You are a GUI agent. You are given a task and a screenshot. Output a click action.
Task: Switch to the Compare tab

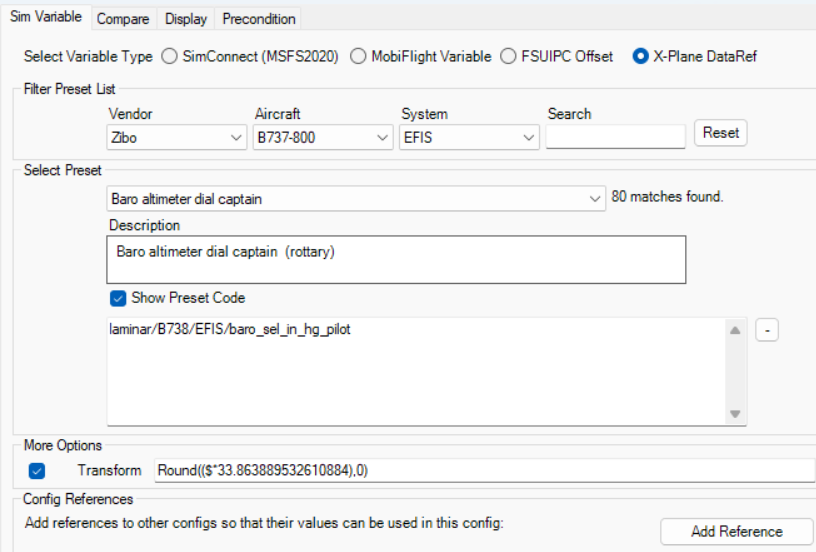[123, 19]
